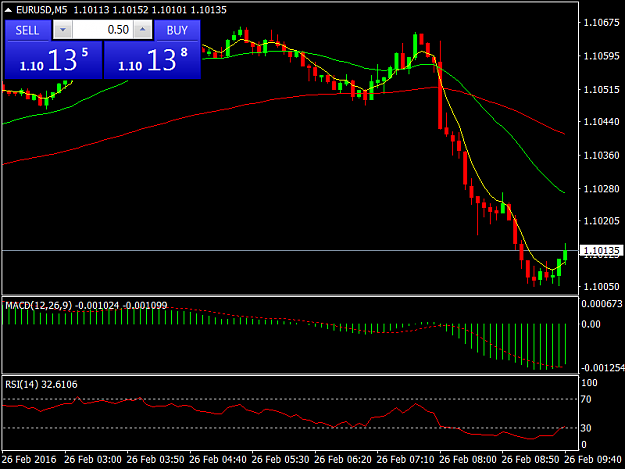Click the 1.10280 price scale label
Image resolution: width=625 pixels, height=469 pixels.
pyautogui.click(x=601, y=188)
